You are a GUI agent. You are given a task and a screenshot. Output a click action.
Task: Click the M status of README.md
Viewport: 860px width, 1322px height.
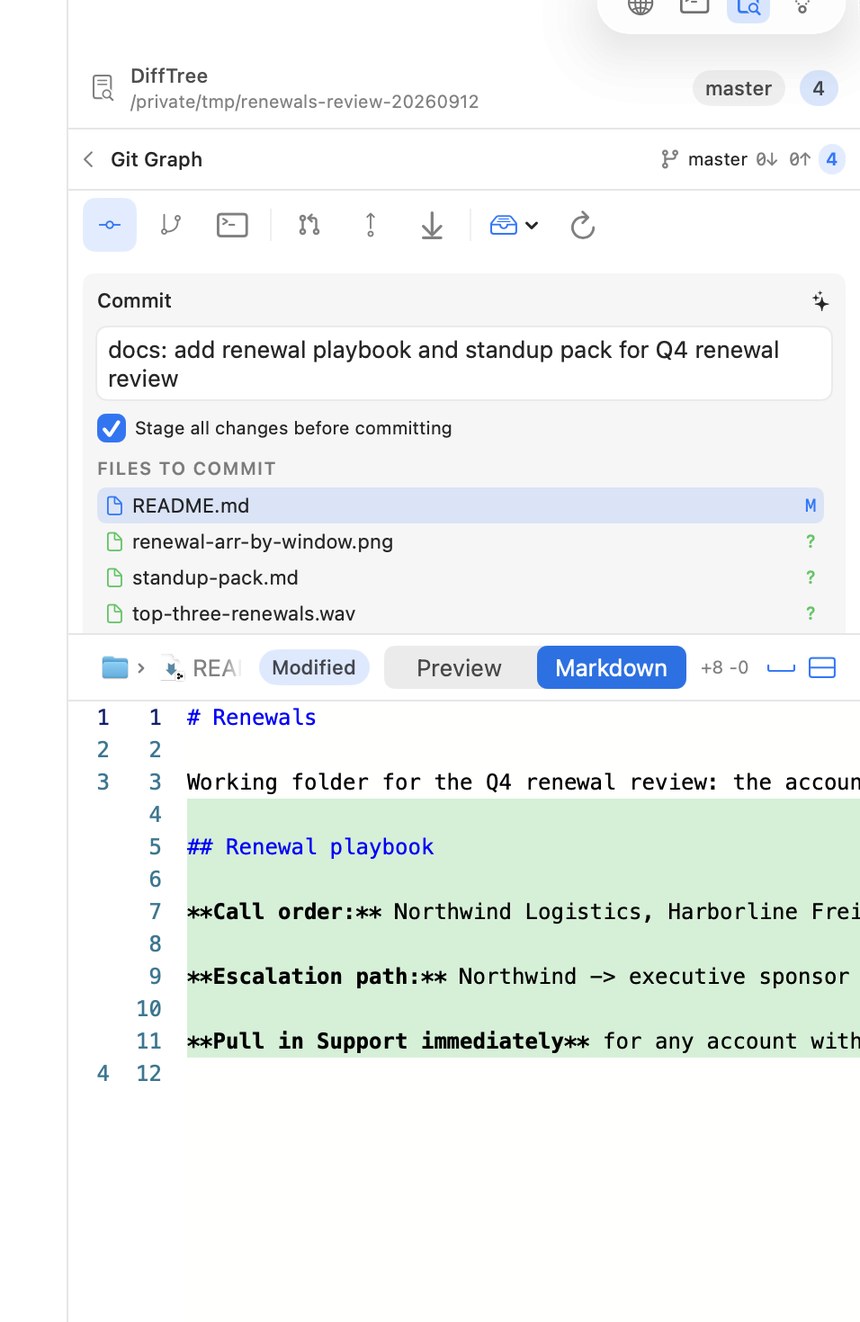pos(810,506)
